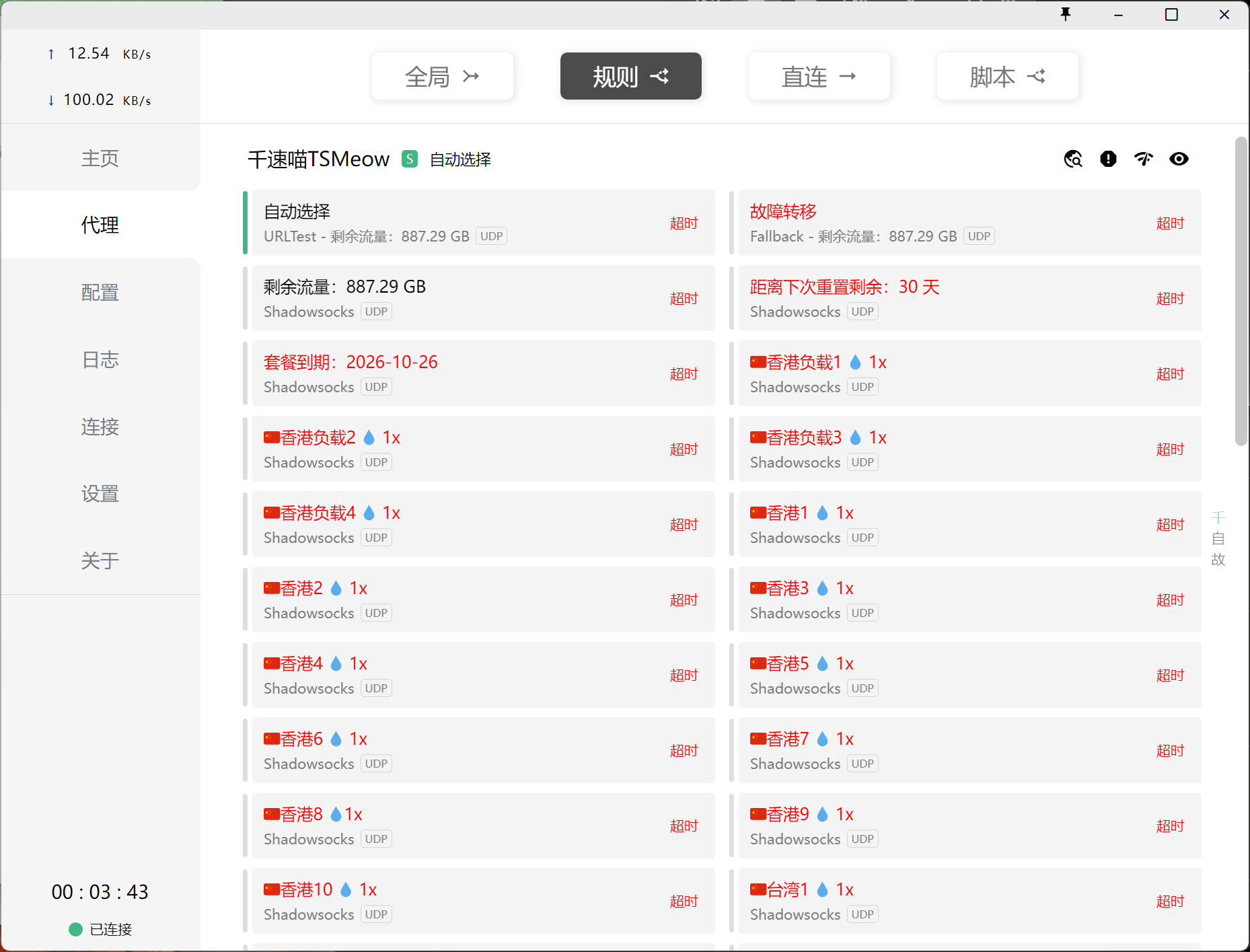
Task: Click the '千' group shortcut on right edge
Action: (x=1218, y=517)
